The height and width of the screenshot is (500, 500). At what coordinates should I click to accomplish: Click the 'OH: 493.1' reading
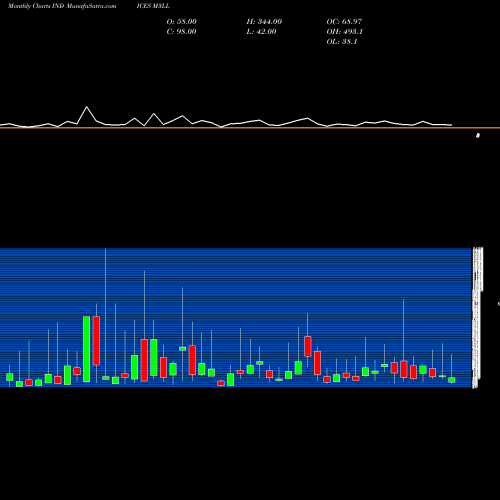(345, 32)
